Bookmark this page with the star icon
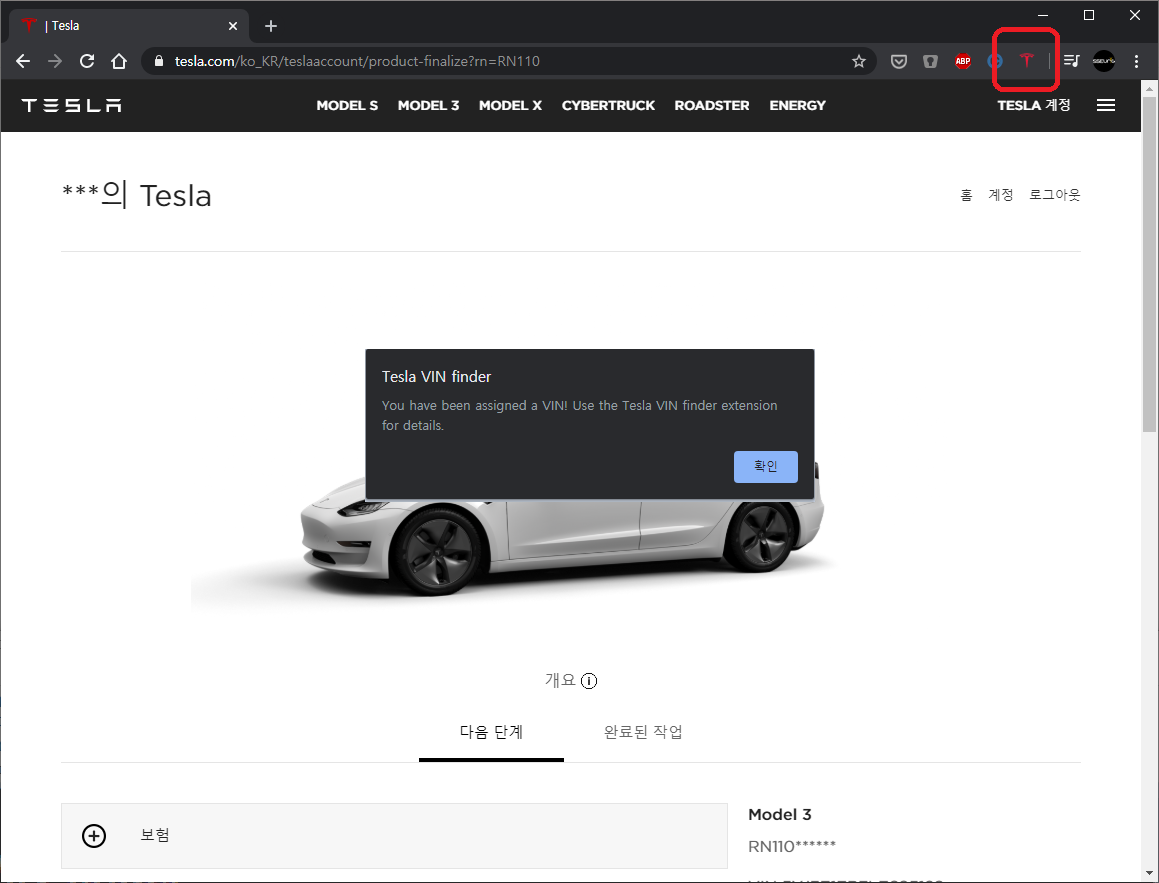 858,61
